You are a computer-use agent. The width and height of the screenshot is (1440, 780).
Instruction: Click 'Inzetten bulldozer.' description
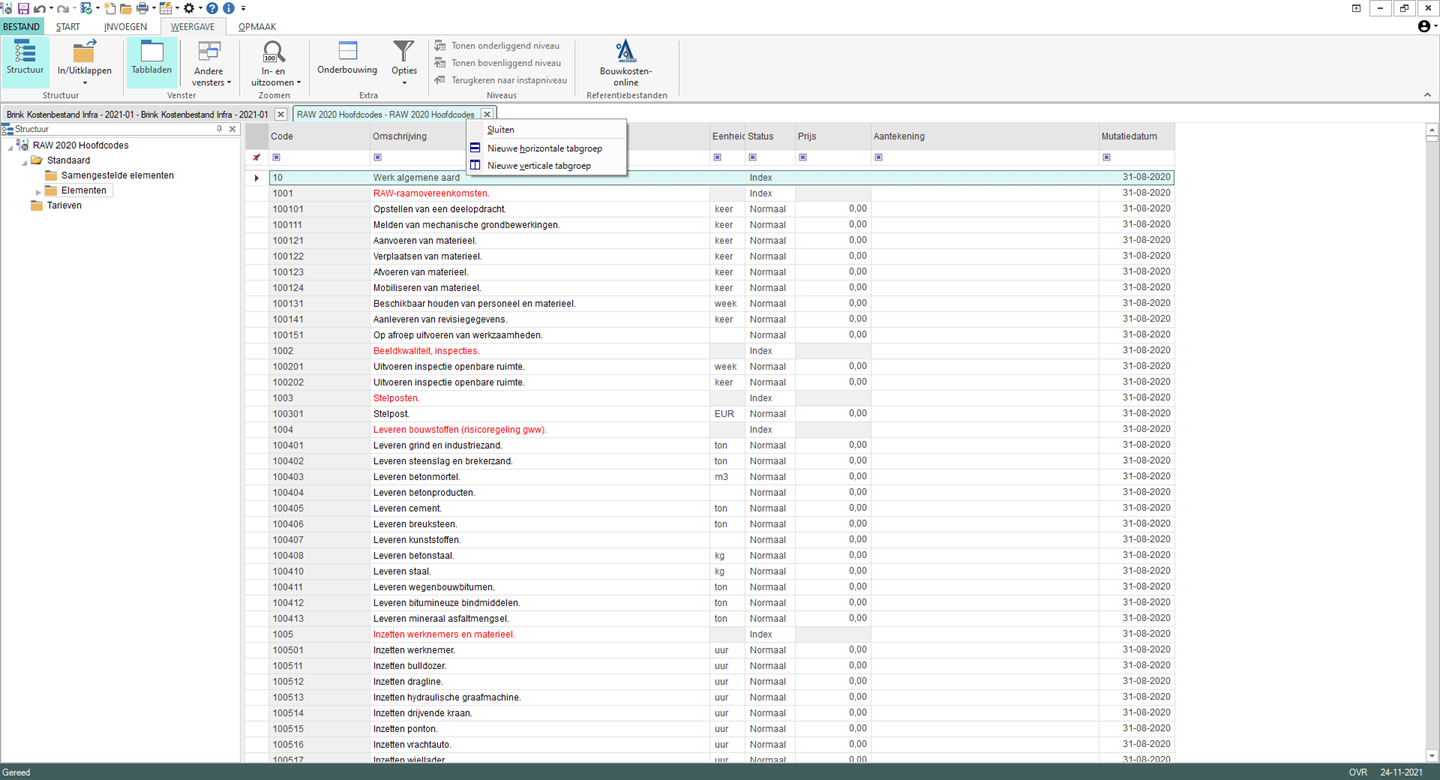point(409,666)
